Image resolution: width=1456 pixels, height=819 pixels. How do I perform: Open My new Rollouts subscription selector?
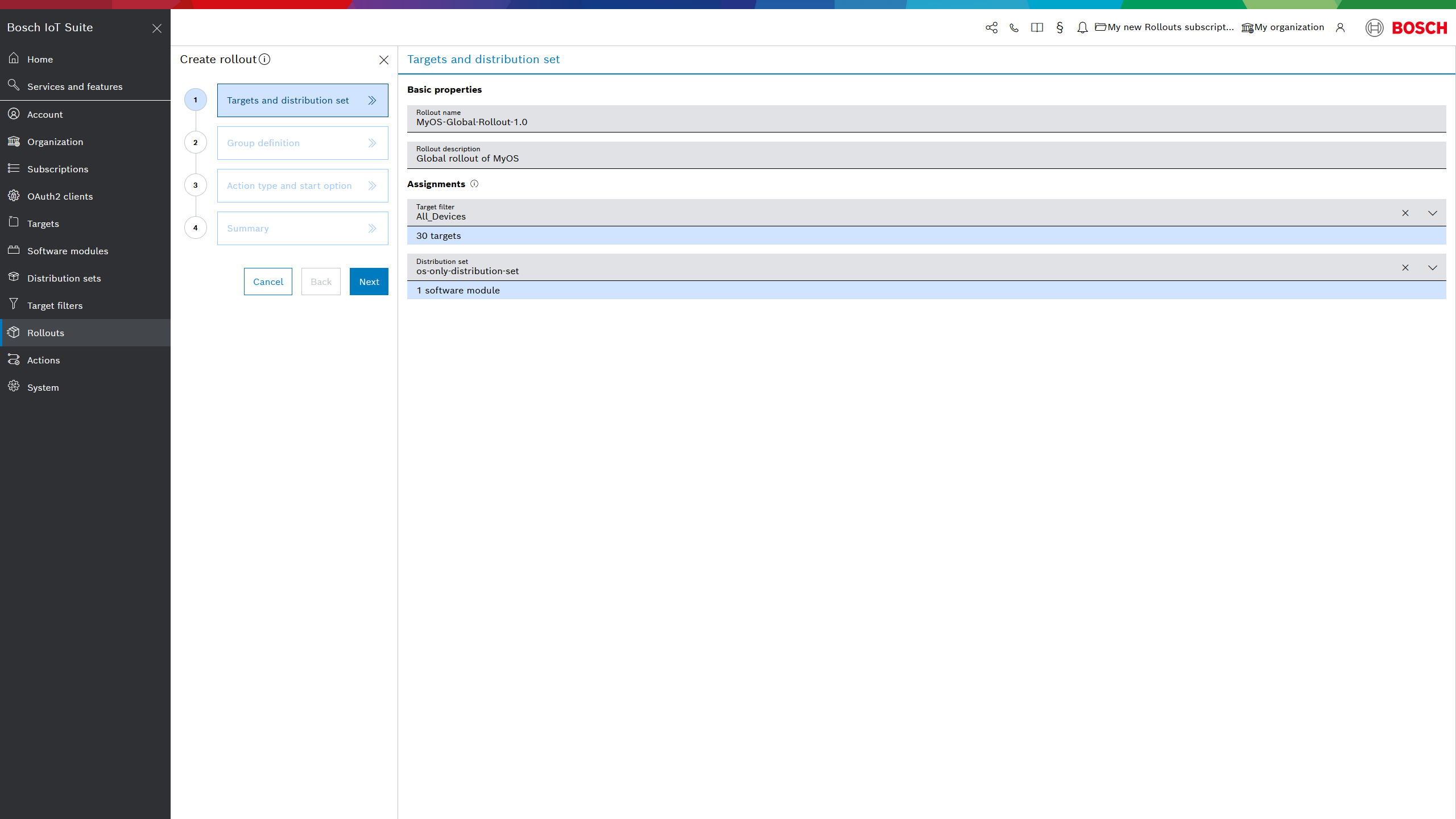click(x=1164, y=27)
